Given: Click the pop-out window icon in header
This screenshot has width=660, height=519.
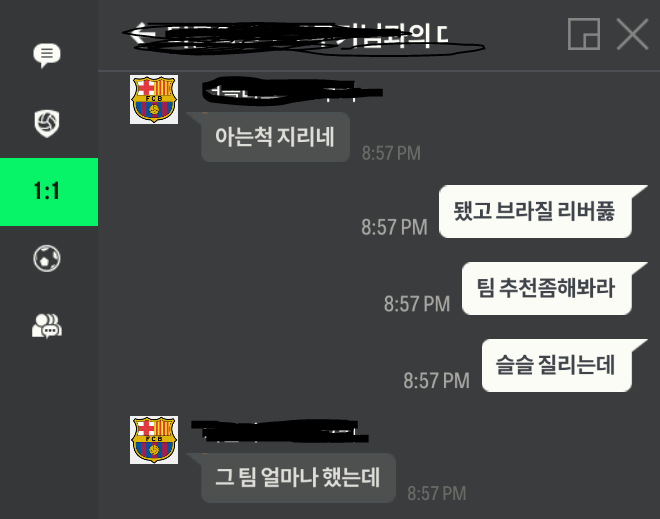Looking at the screenshot, I should click(x=584, y=34).
